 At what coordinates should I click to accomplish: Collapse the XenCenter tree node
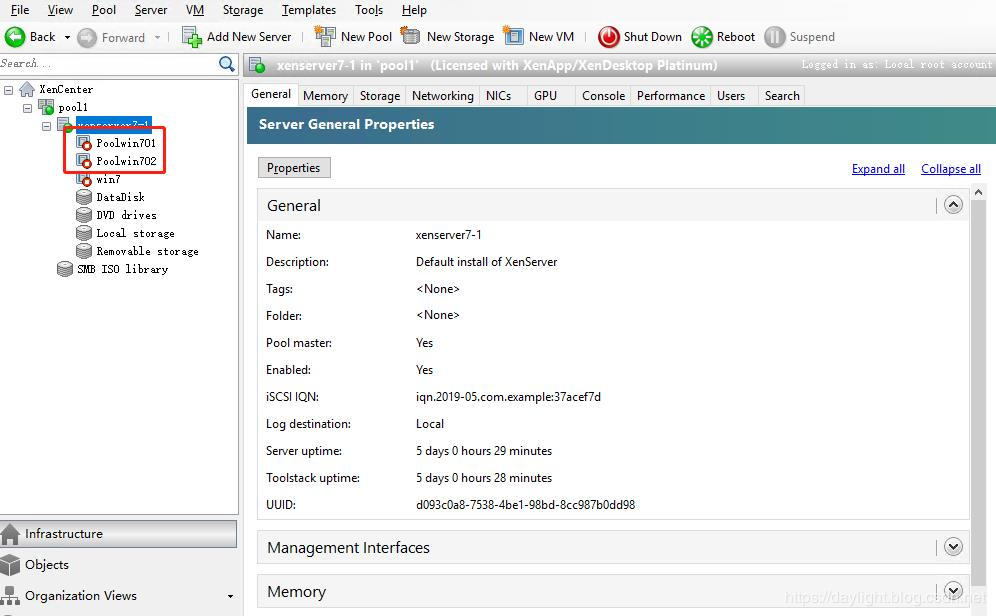coord(8,90)
